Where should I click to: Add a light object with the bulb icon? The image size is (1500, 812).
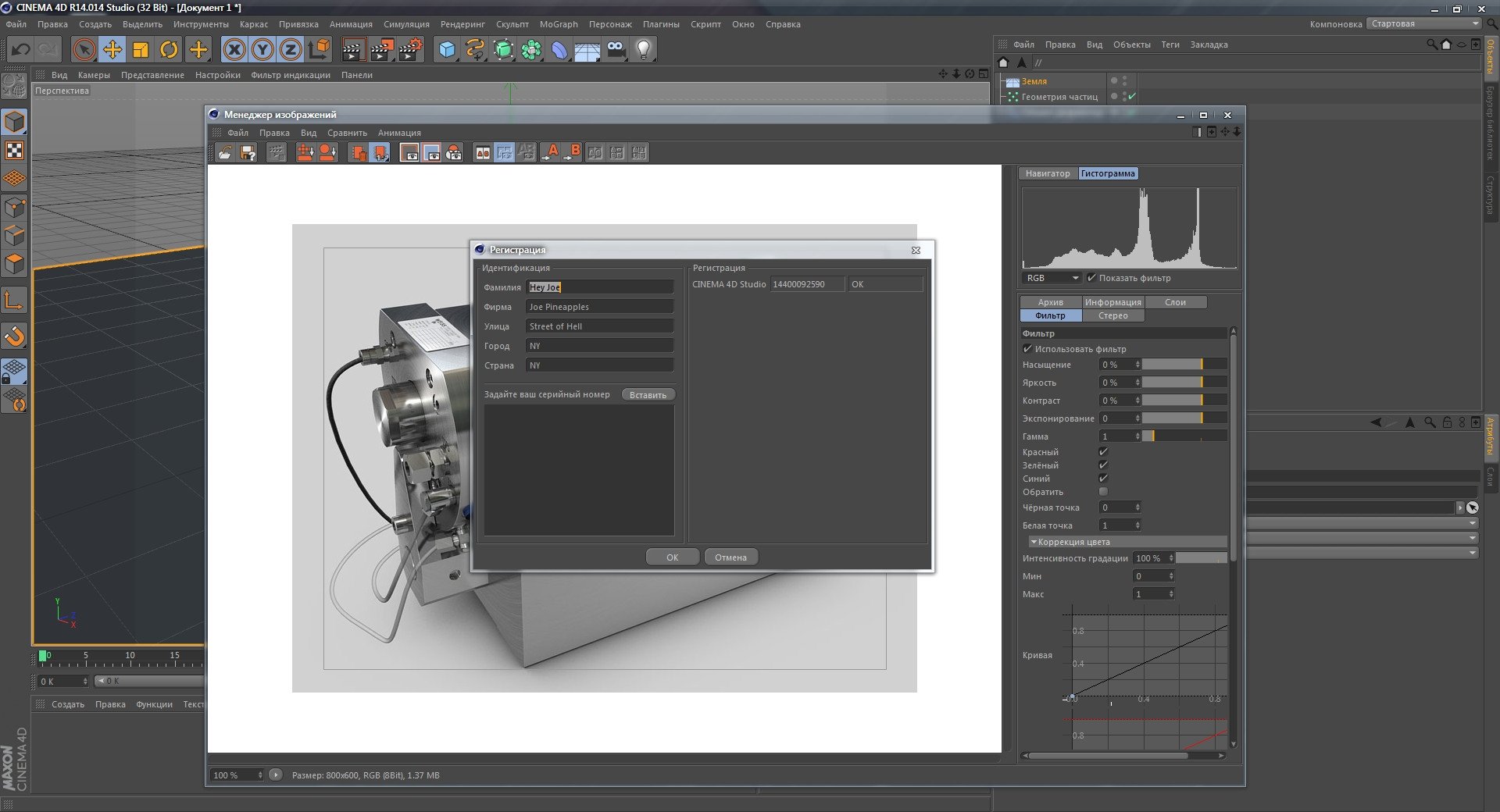643,50
